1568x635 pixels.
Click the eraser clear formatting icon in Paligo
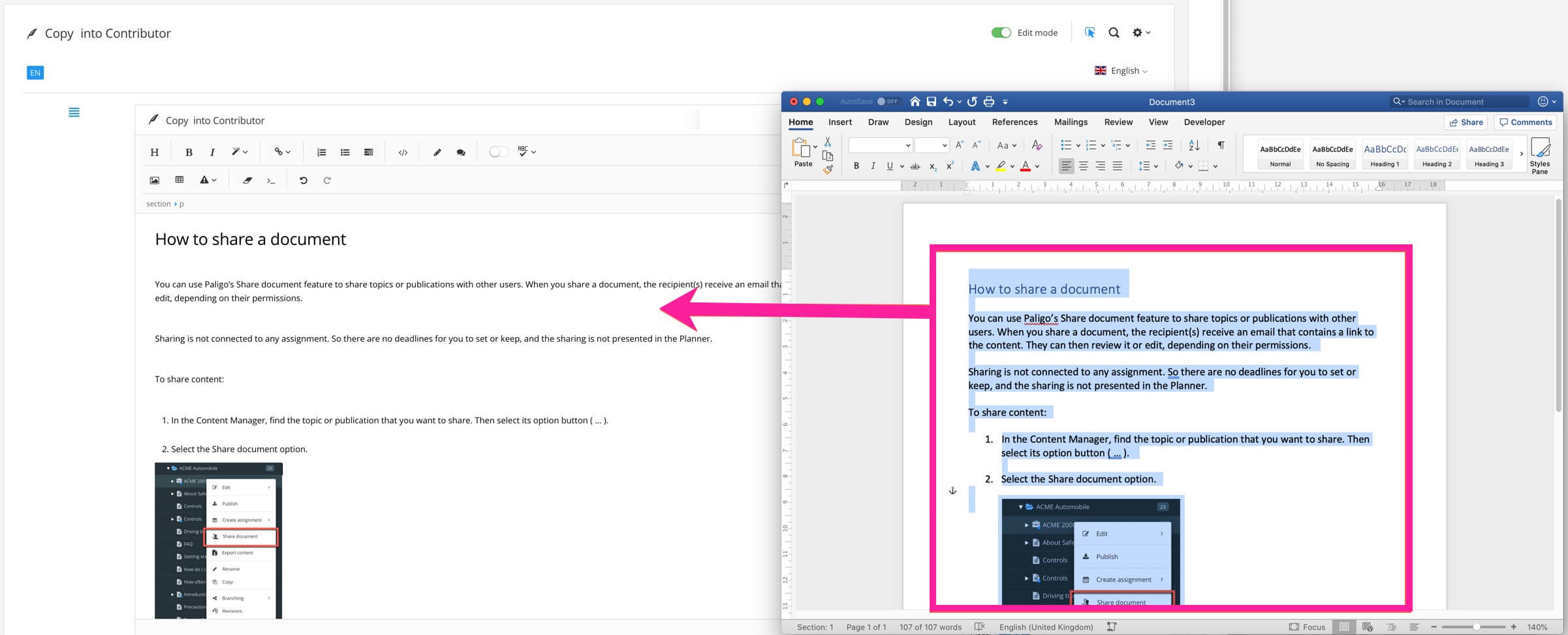(247, 180)
